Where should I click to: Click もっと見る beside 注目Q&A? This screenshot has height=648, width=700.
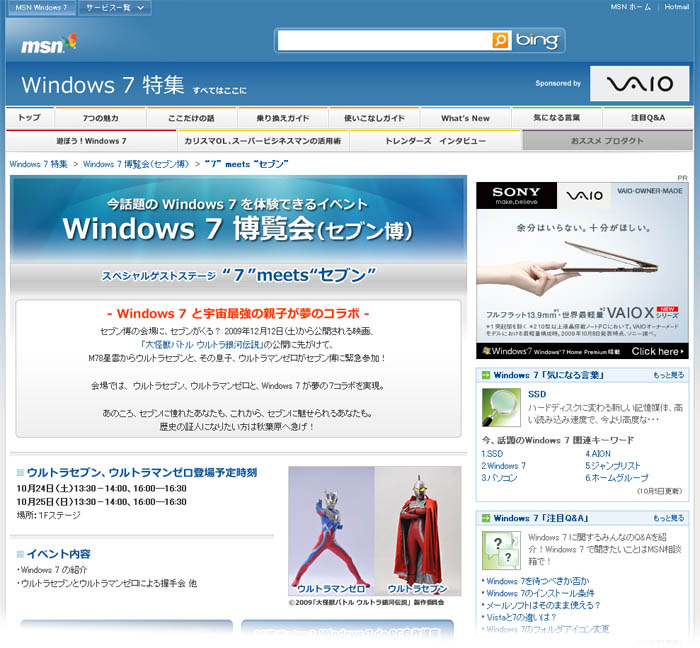(668, 518)
